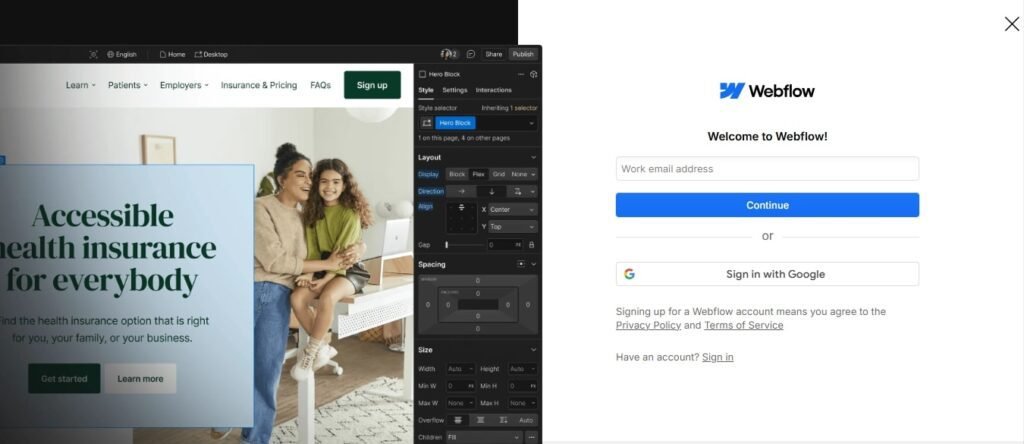
Task: Click the component cube icon beside Hero Block
Action: pos(534,74)
